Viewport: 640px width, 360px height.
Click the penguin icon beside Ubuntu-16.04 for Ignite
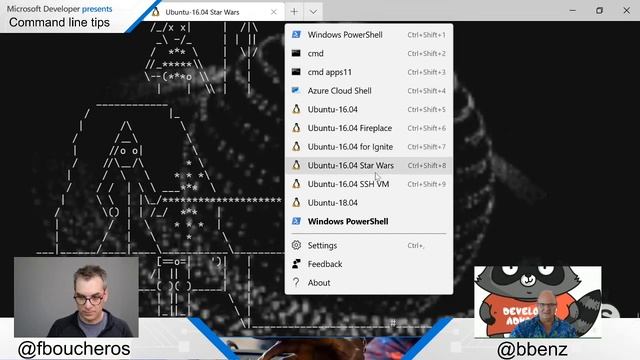click(x=296, y=147)
